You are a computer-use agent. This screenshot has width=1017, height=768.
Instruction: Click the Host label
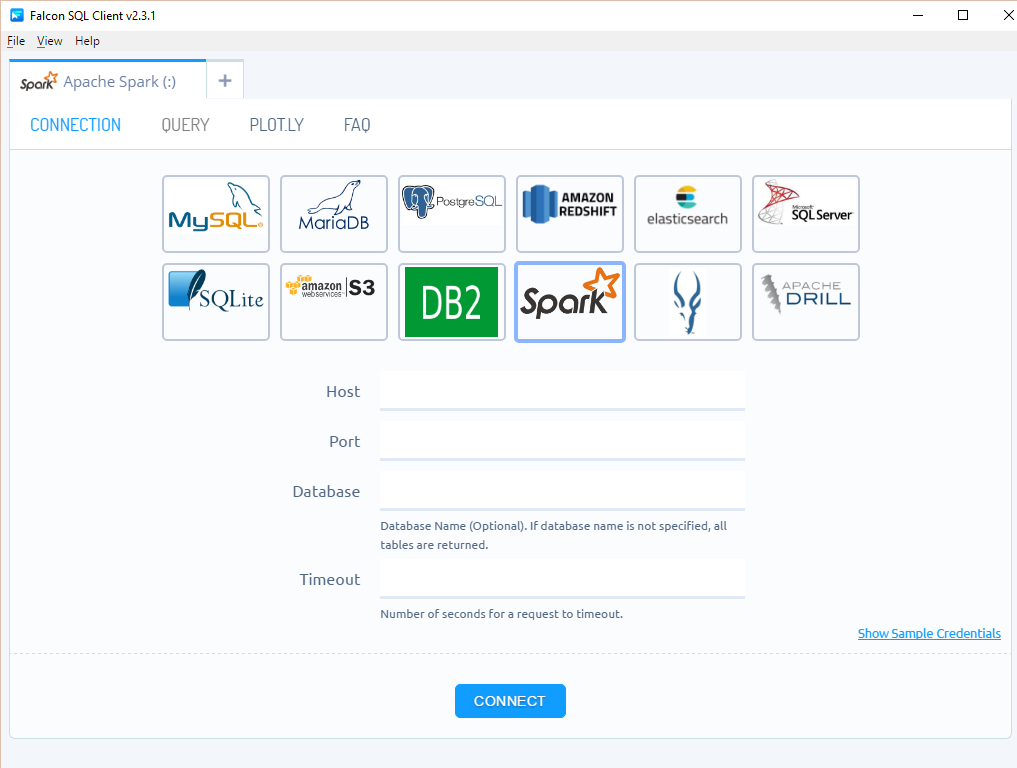click(343, 392)
